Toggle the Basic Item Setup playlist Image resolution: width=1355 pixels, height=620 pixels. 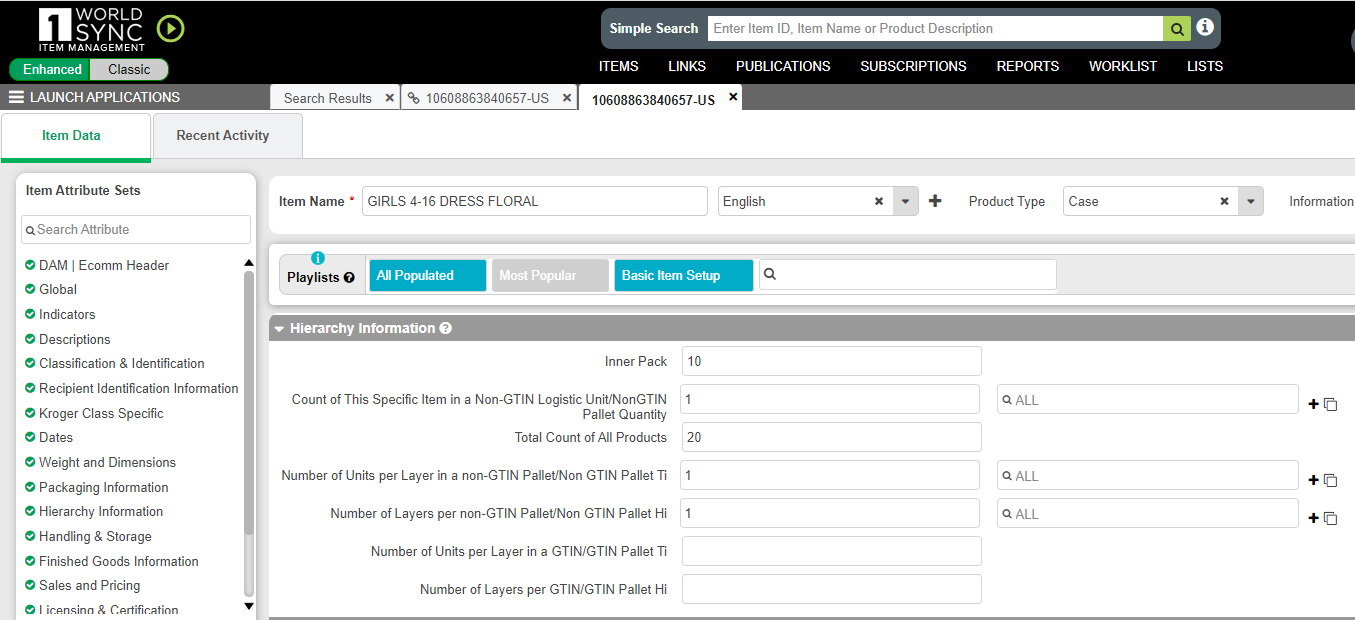click(683, 276)
